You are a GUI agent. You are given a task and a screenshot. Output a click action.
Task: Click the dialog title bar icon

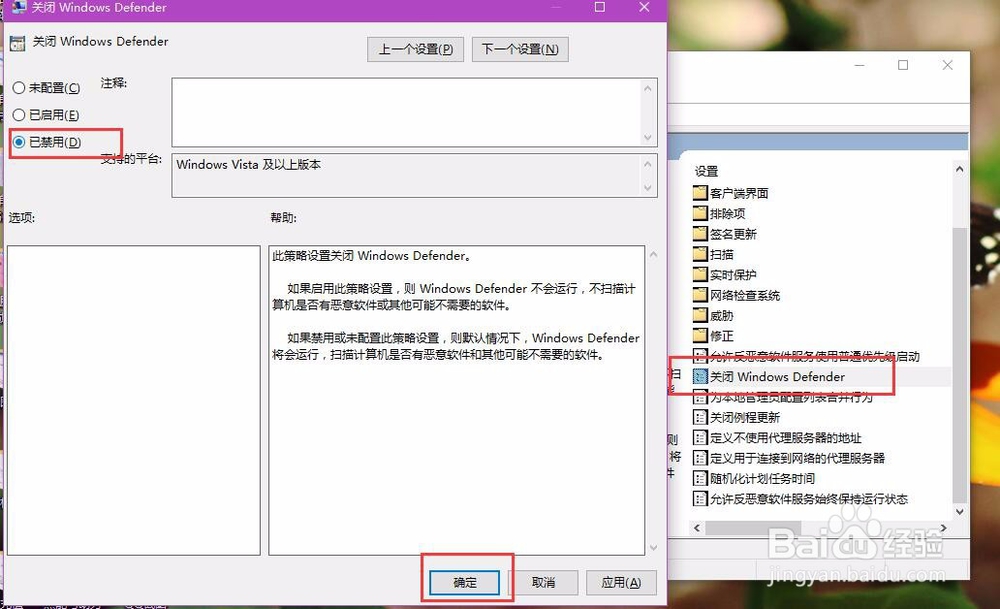[19, 8]
